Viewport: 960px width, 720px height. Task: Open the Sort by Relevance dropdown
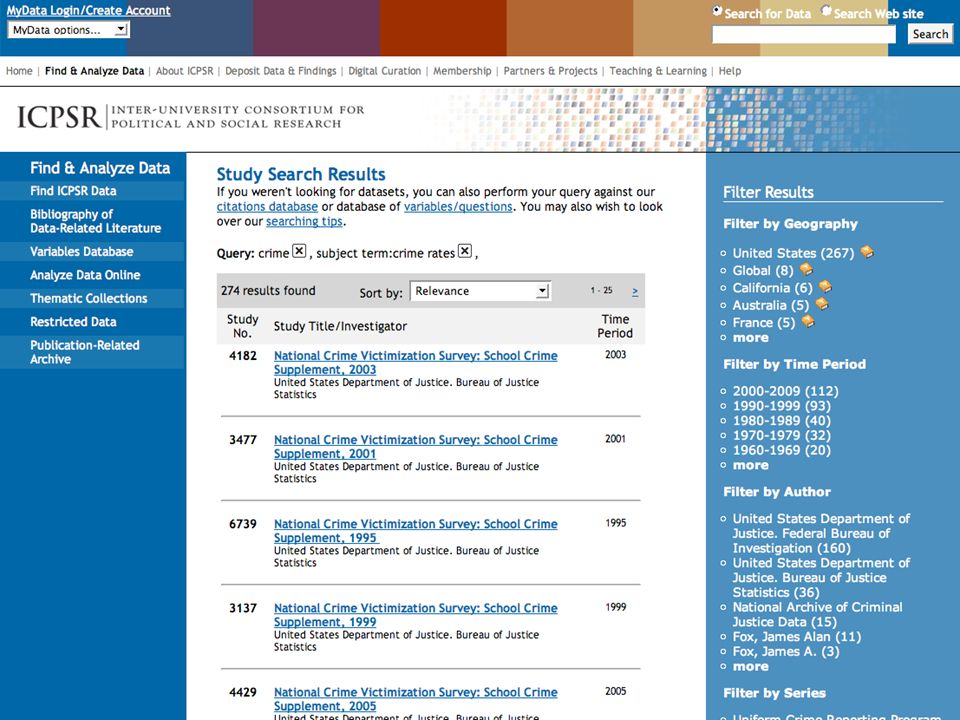pyautogui.click(x=481, y=291)
